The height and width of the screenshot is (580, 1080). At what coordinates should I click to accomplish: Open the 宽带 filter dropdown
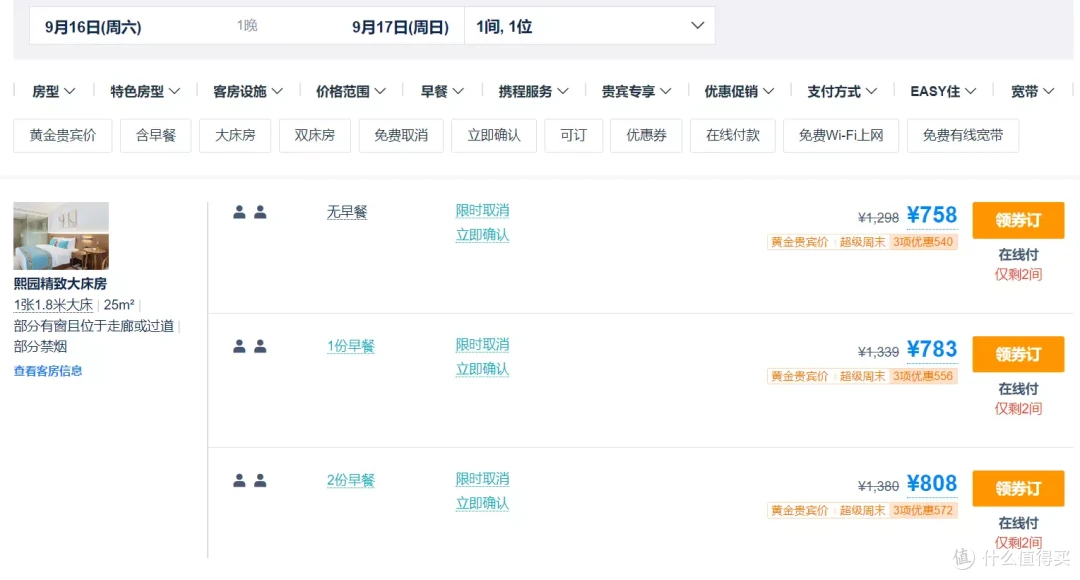(1032, 91)
